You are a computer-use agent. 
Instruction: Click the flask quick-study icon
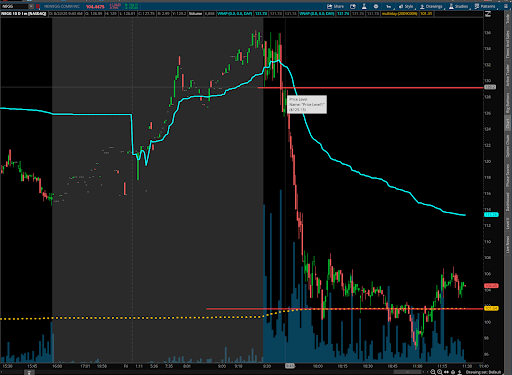coord(364,6)
